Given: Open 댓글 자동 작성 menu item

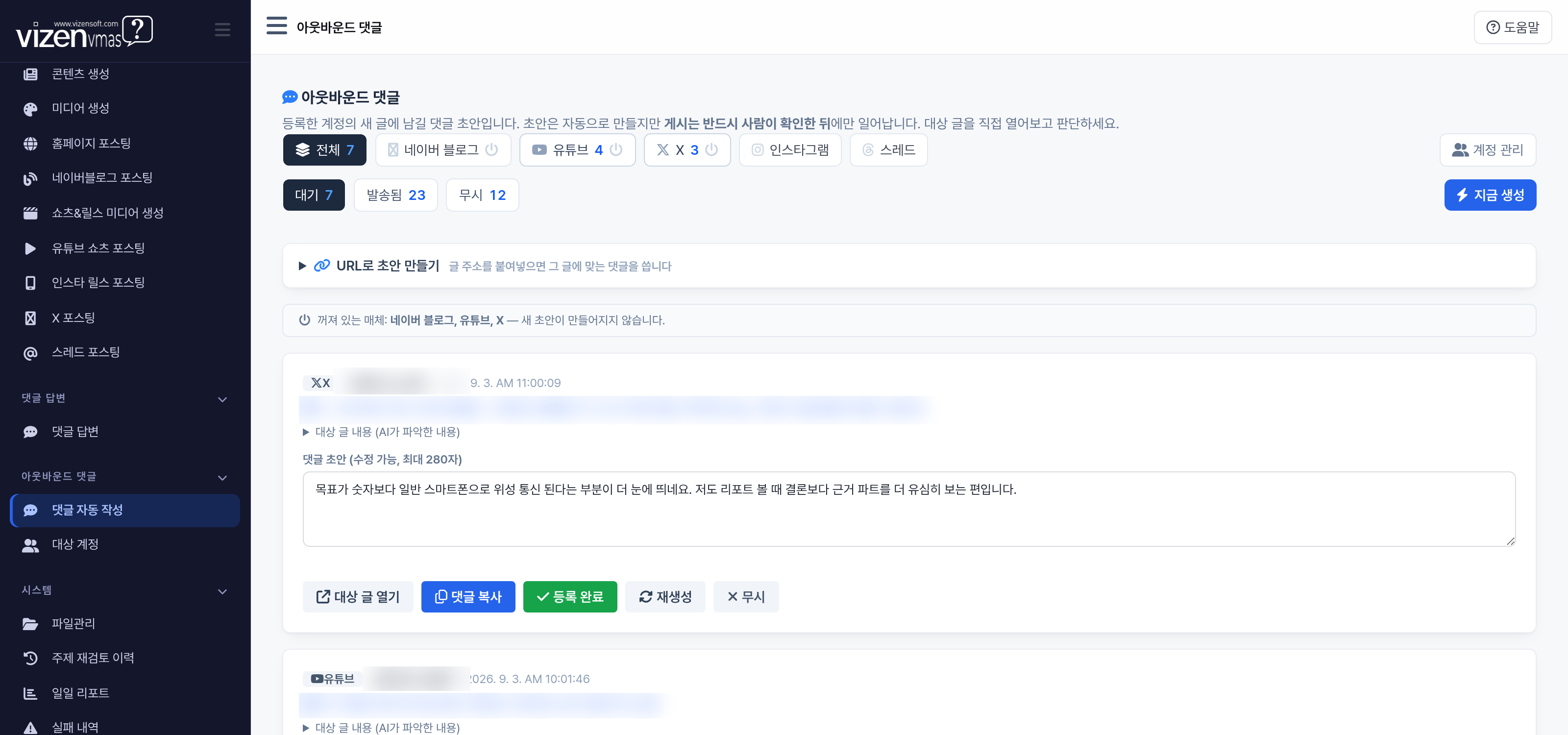Looking at the screenshot, I should click(125, 510).
